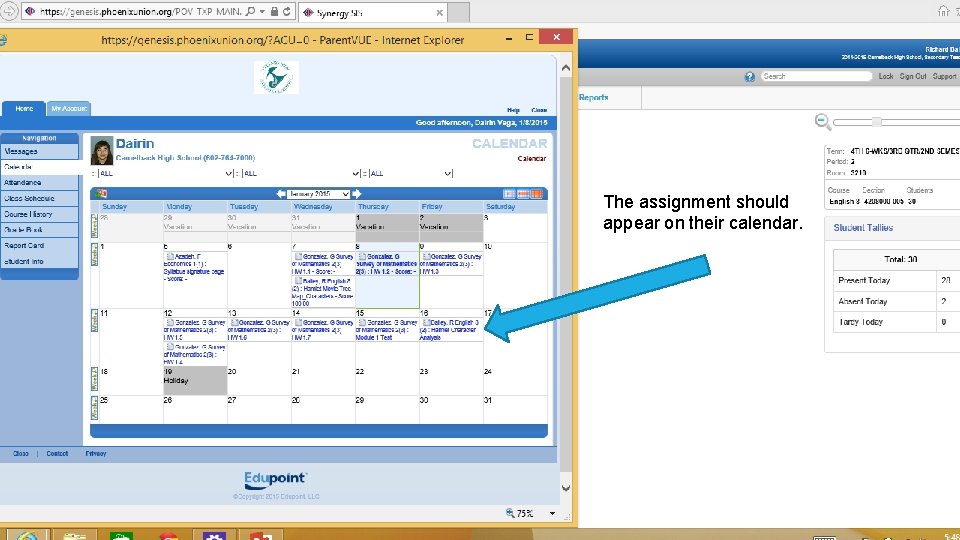960x540 pixels.
Task: Go to the previous month arrow
Action: tap(280, 193)
